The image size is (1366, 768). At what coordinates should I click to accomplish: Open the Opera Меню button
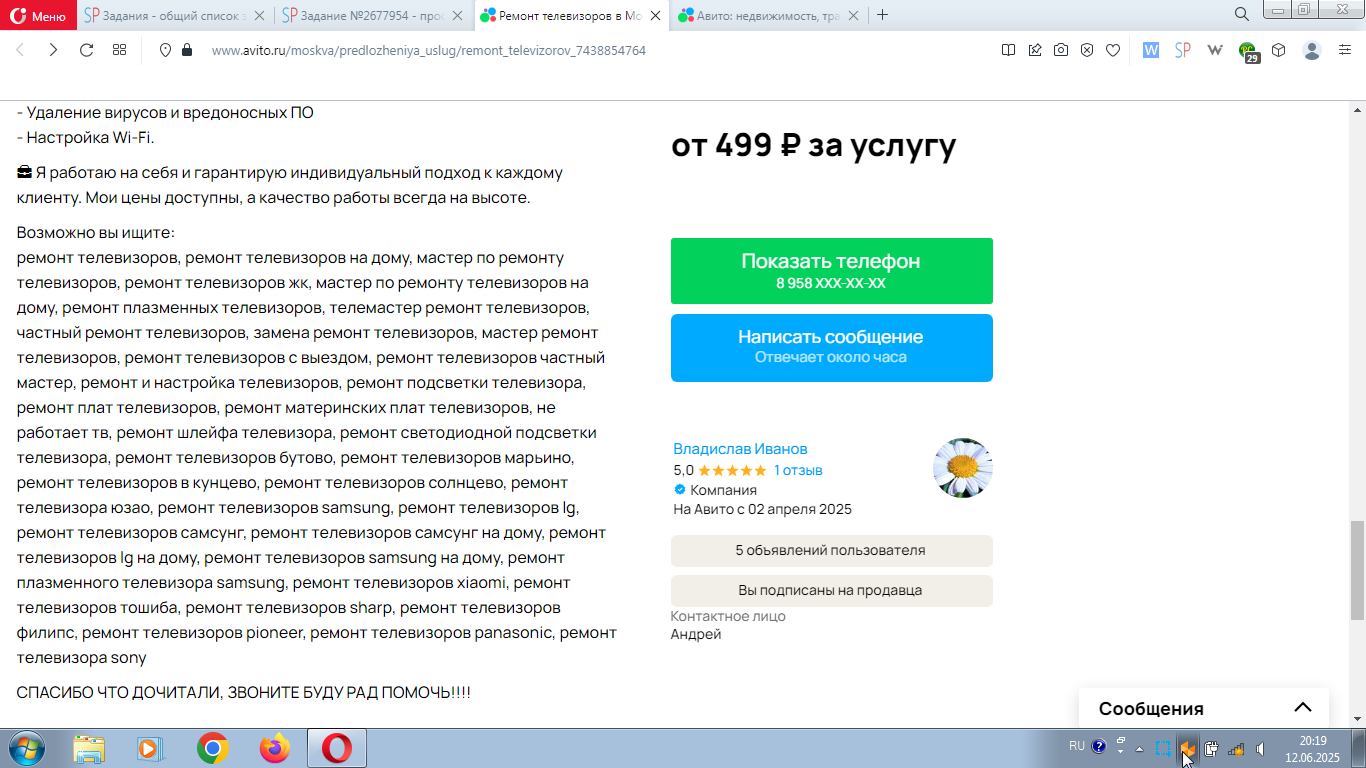pos(38,15)
